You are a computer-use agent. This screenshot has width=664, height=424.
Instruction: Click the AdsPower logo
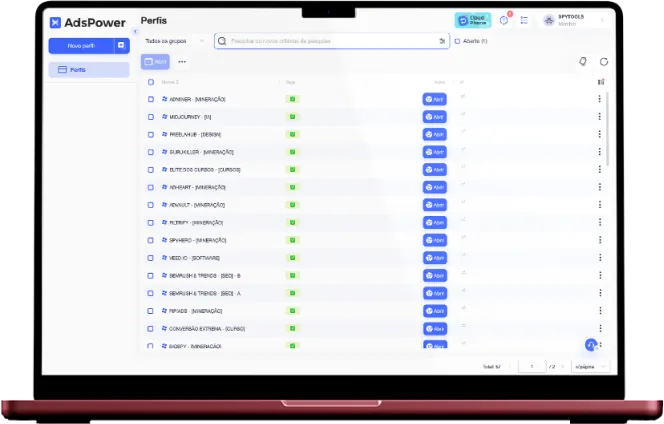(88, 22)
